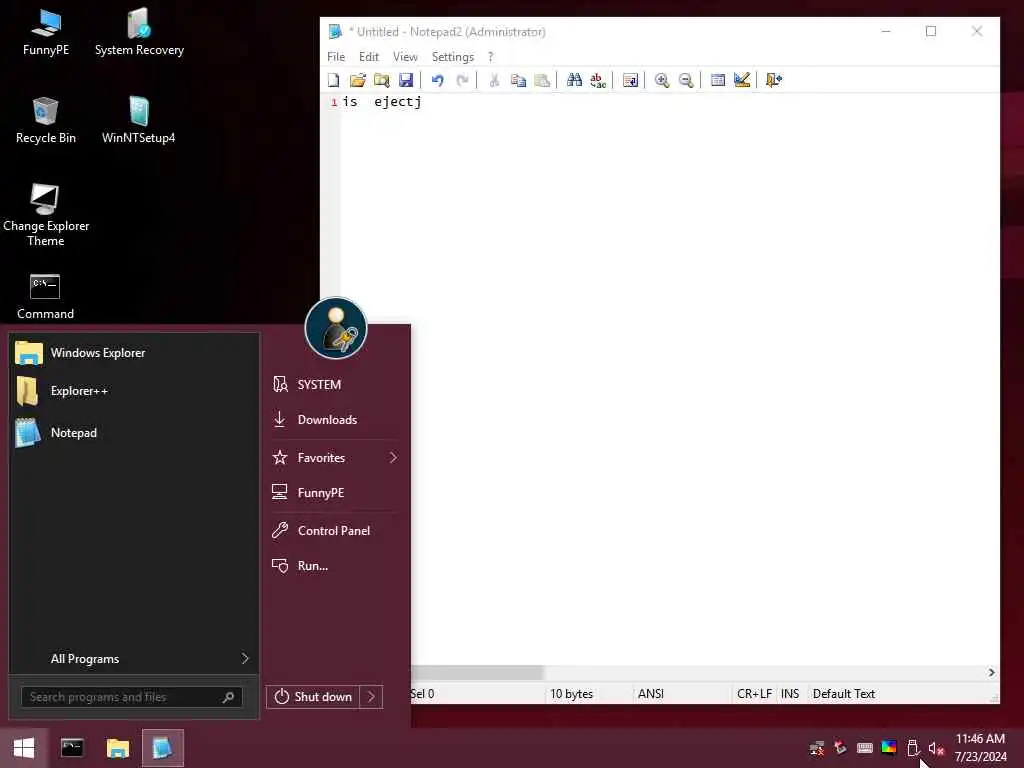The width and height of the screenshot is (1024, 768).
Task: Click the Undo arrow icon
Action: (x=438, y=80)
